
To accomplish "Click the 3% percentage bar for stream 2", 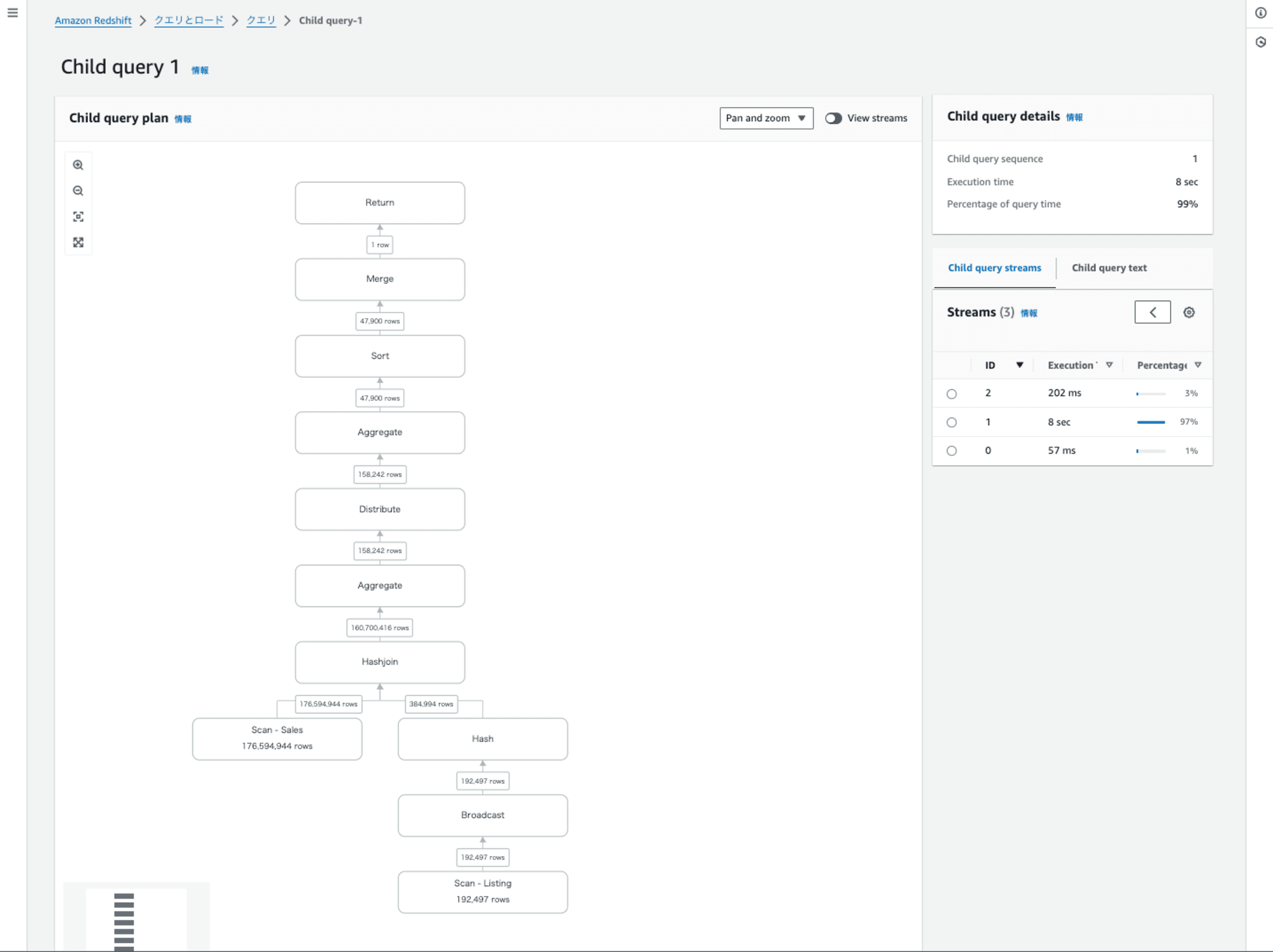I will click(x=1151, y=394).
